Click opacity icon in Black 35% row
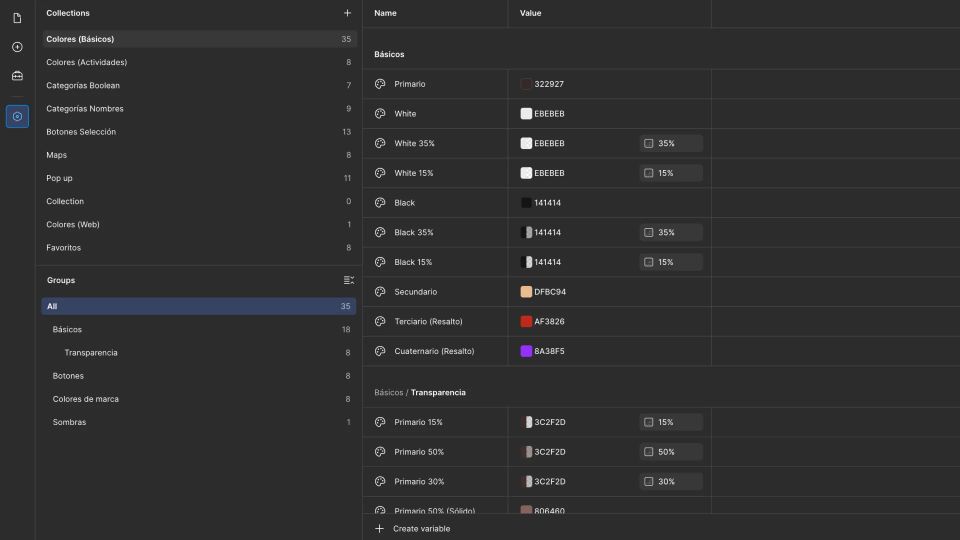Viewport: 960px width, 540px height. (648, 233)
